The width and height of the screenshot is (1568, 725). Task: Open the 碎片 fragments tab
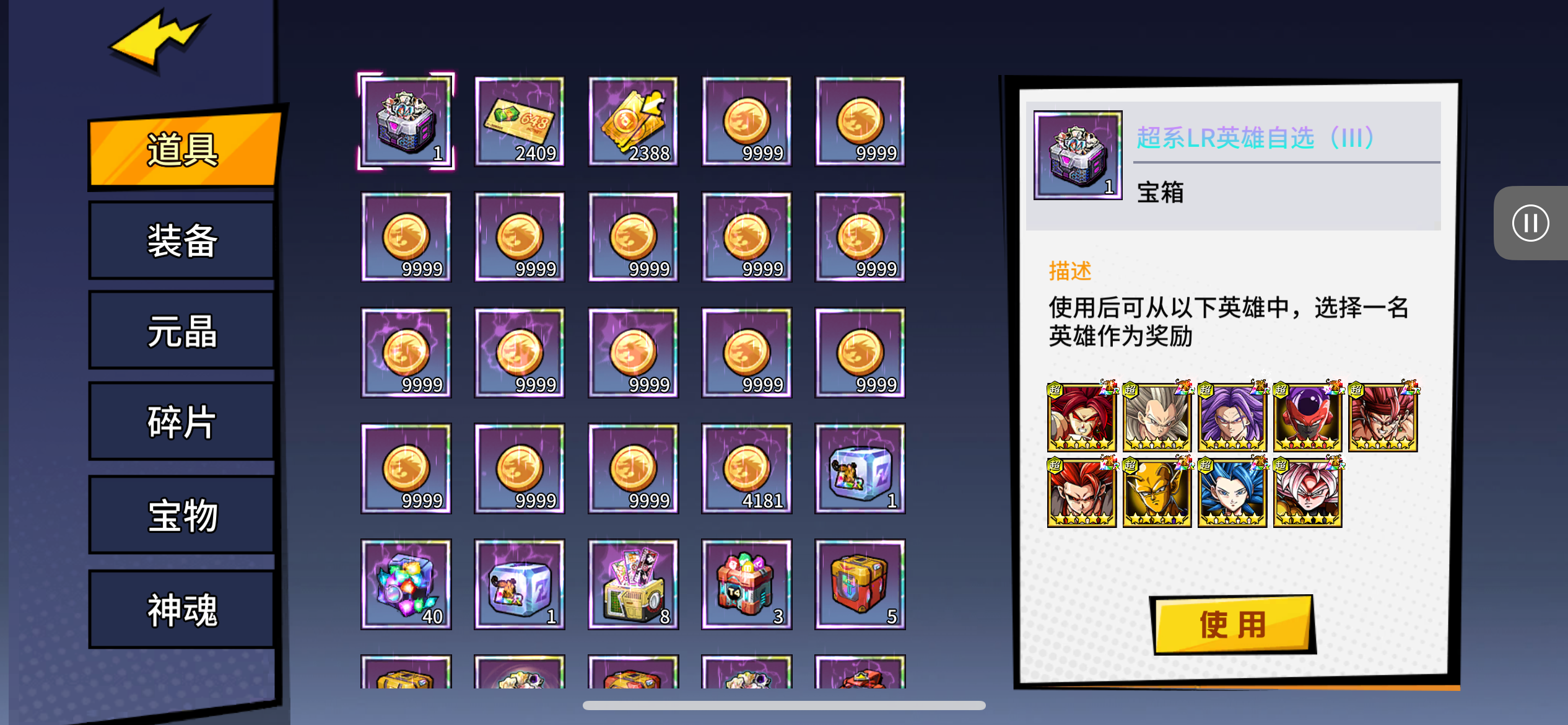(x=182, y=422)
